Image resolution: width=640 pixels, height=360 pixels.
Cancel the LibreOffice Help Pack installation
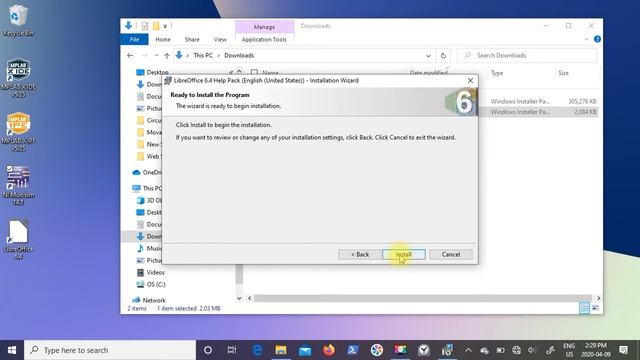[x=451, y=254]
